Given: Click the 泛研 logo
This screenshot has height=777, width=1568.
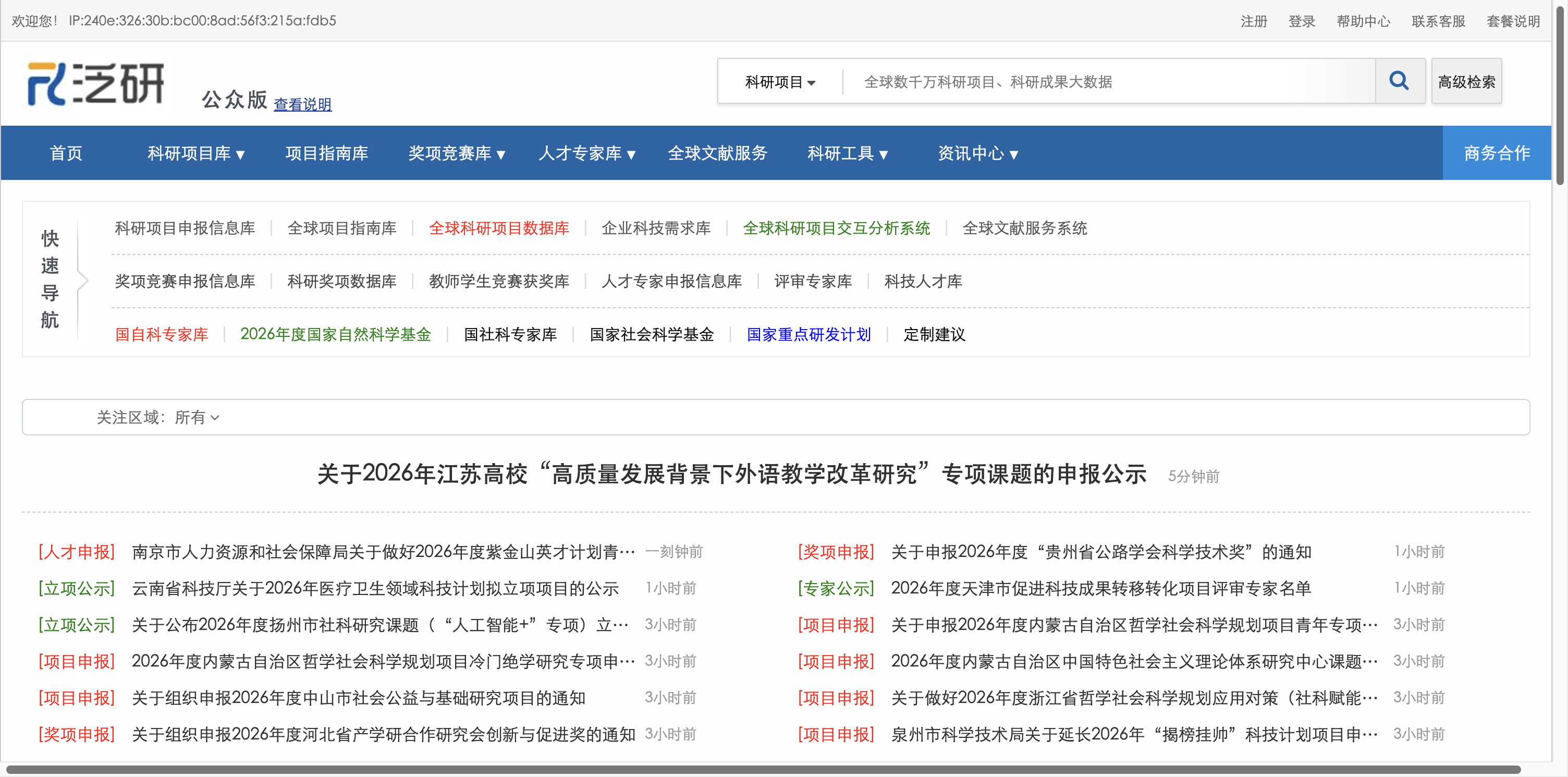Looking at the screenshot, I should [x=95, y=83].
